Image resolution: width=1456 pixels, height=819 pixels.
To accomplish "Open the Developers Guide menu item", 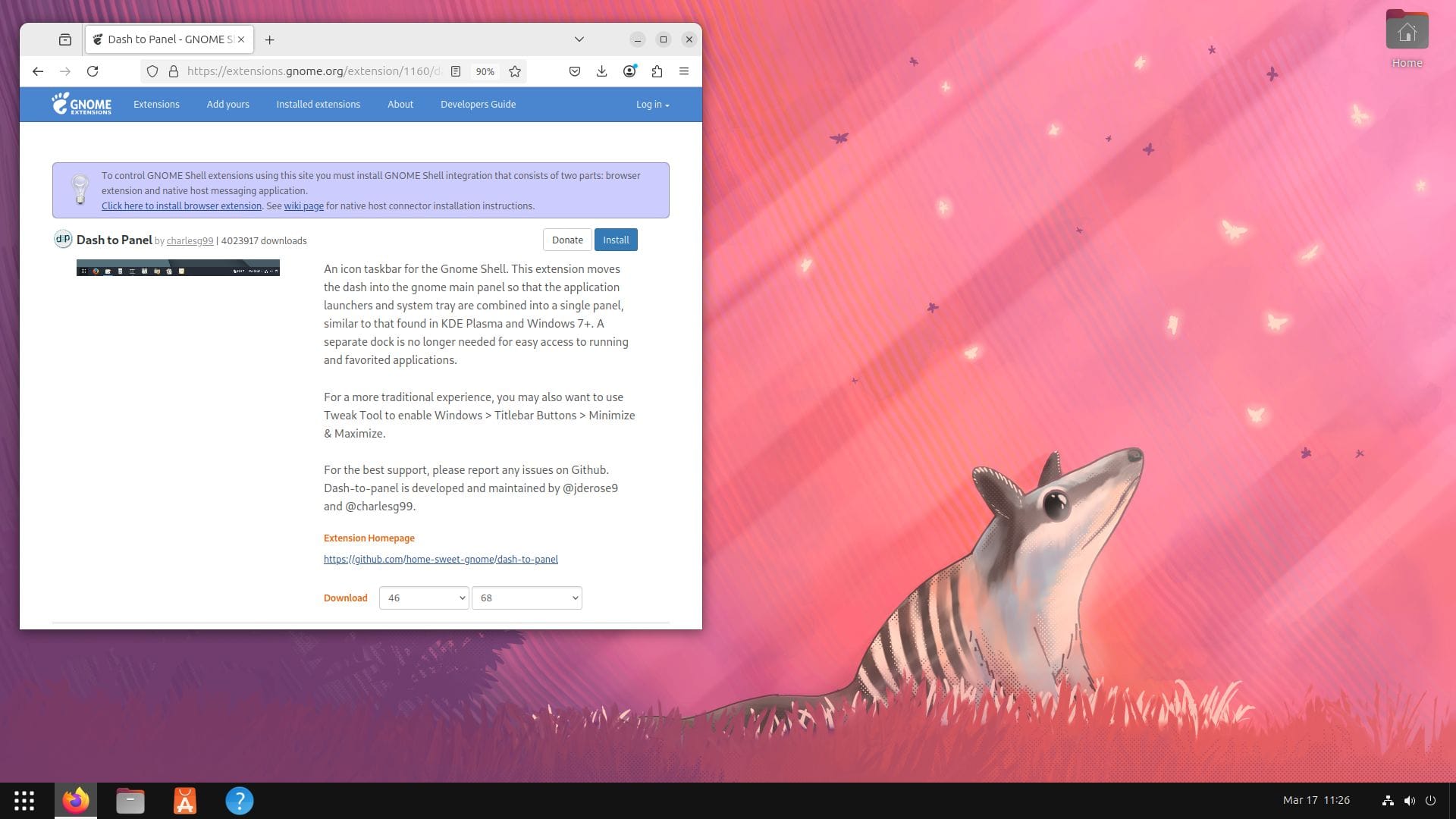I will (x=478, y=105).
